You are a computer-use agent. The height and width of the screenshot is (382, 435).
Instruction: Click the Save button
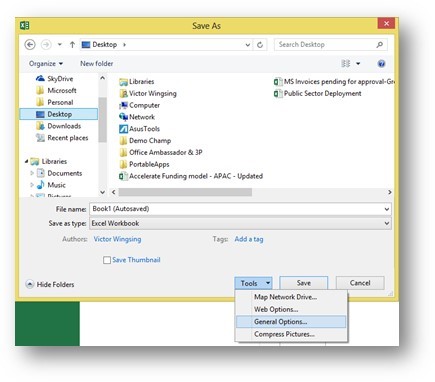click(304, 283)
